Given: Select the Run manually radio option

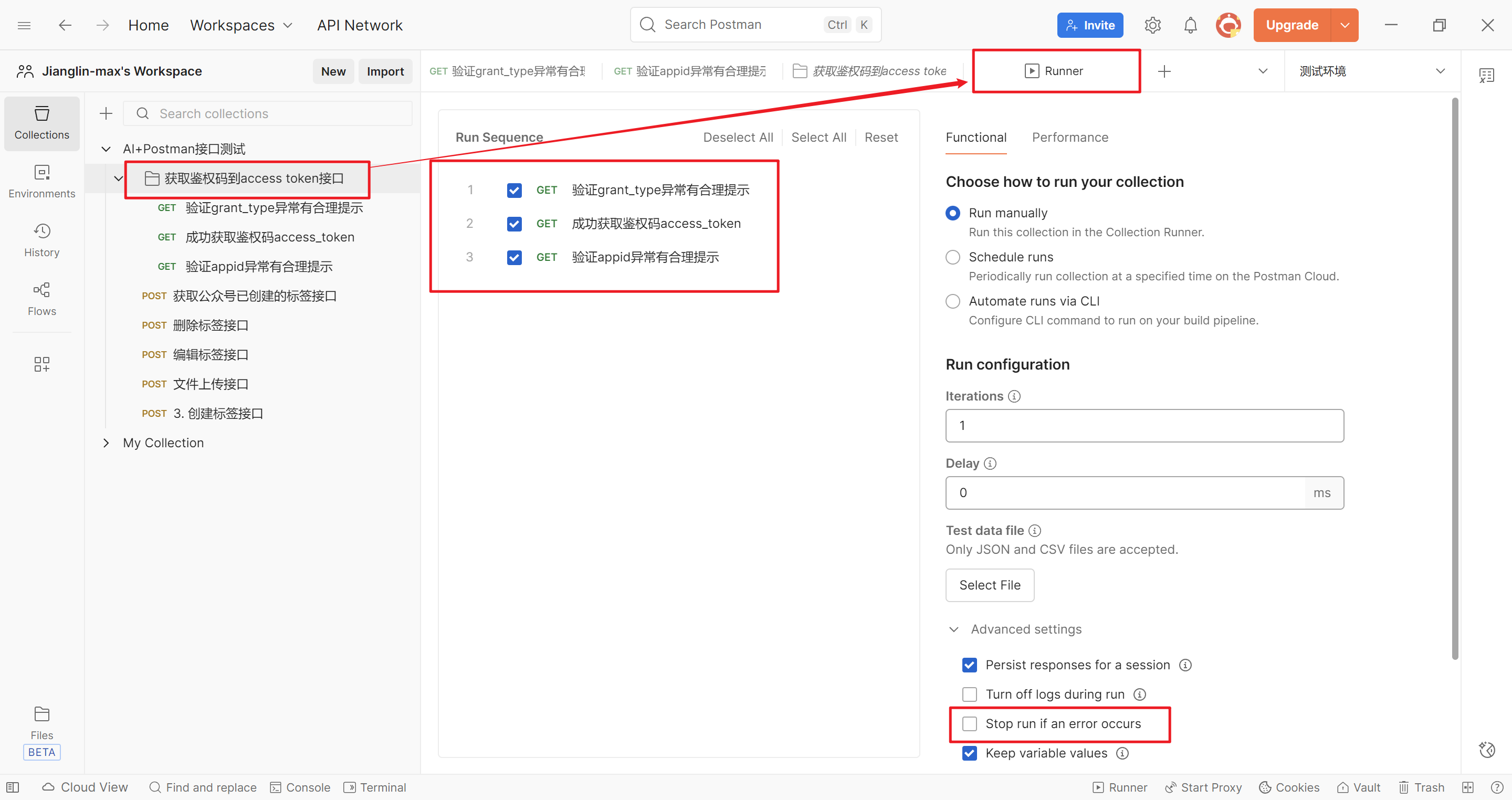Looking at the screenshot, I should [x=953, y=213].
